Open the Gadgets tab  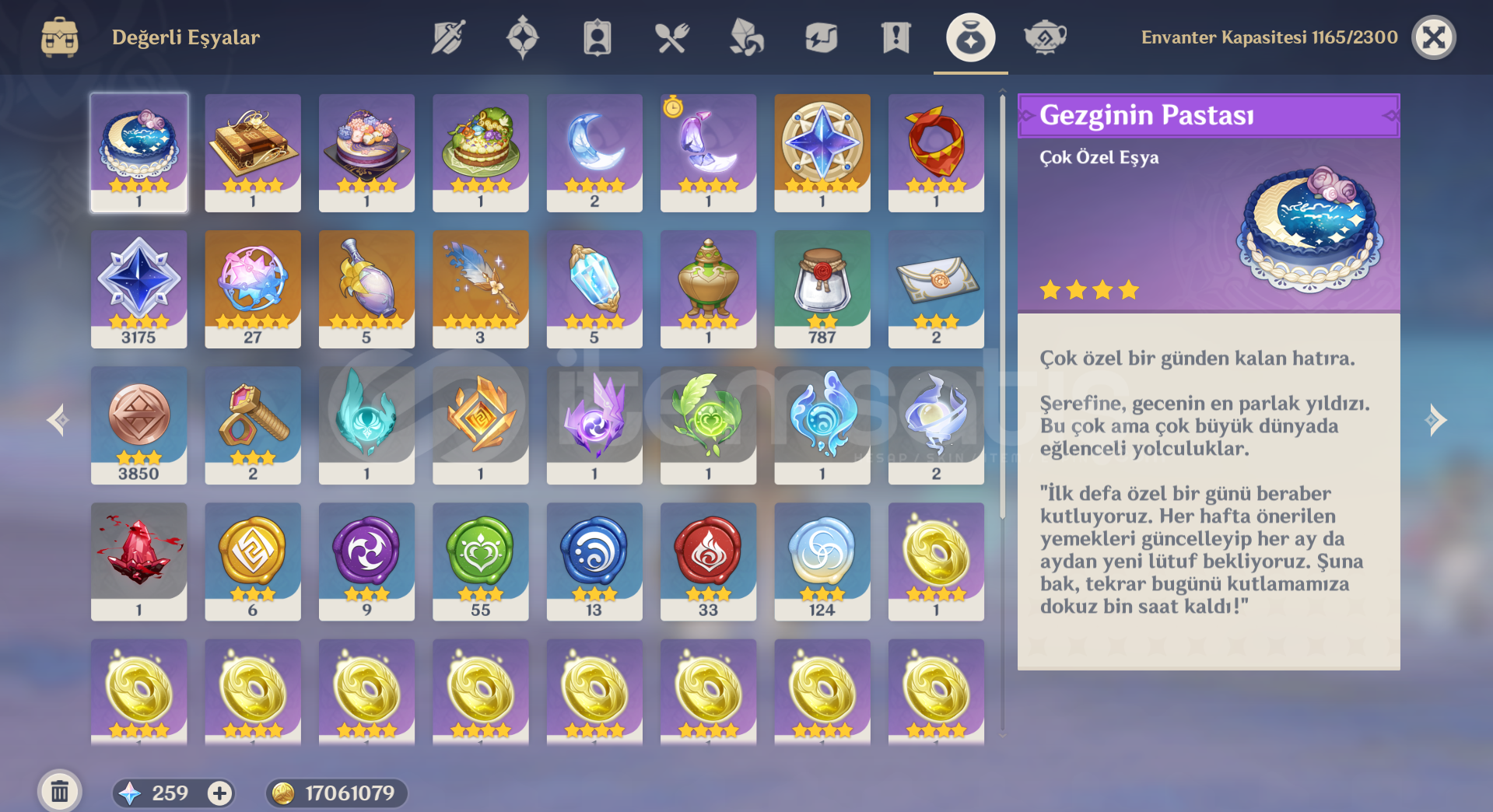pos(821,37)
